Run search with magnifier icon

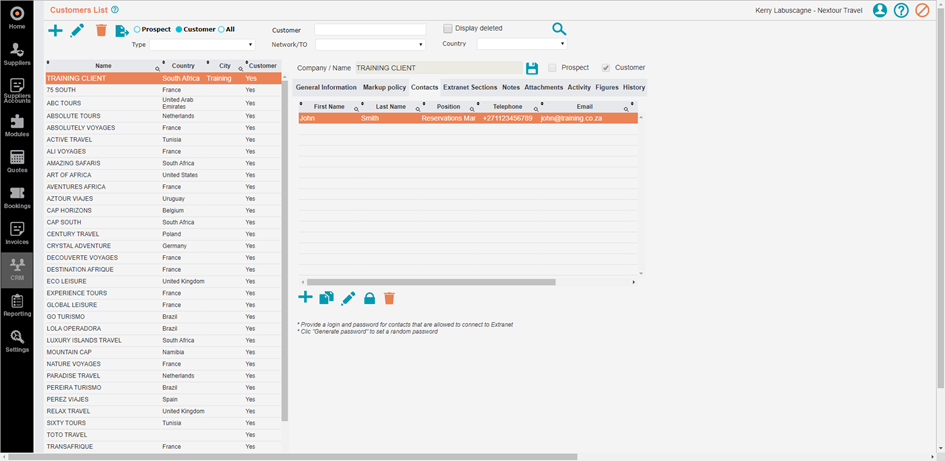point(559,29)
